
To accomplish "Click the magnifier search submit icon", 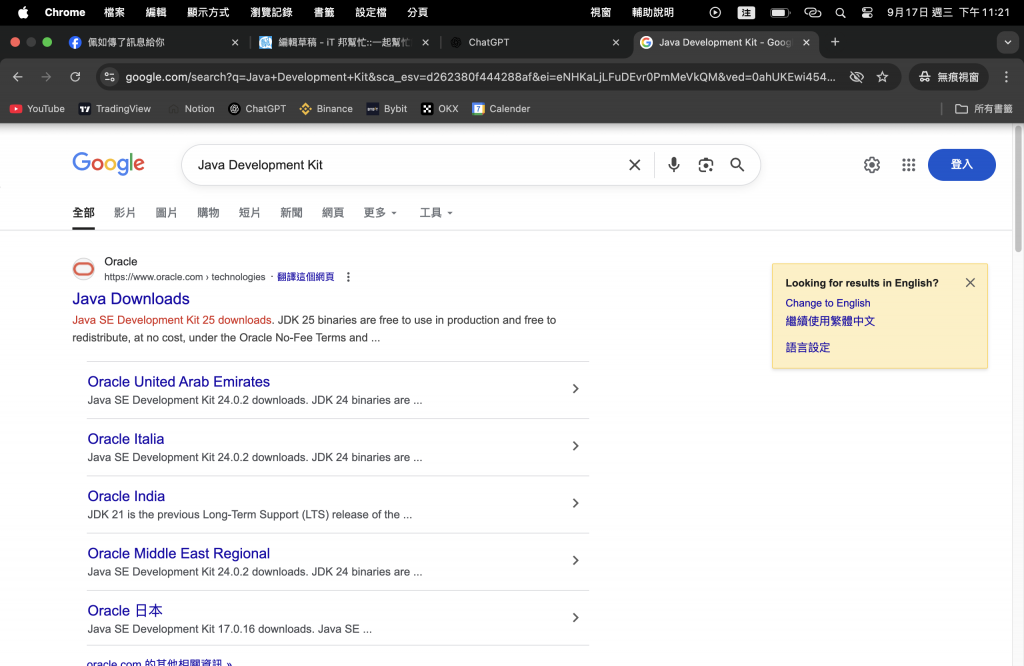I will click(737, 165).
